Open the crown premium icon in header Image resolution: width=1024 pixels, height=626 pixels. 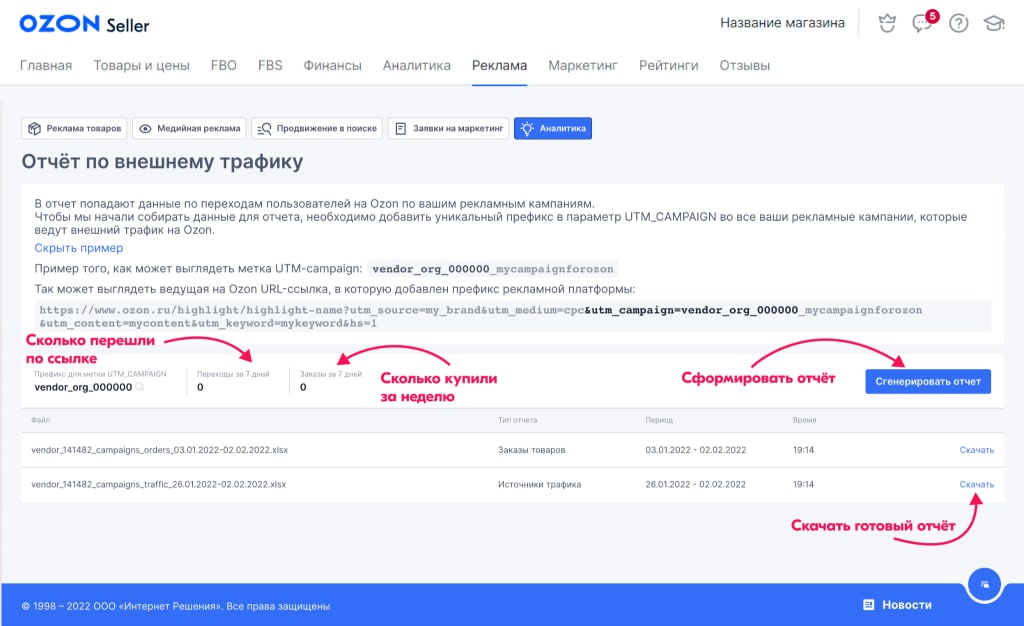click(886, 23)
